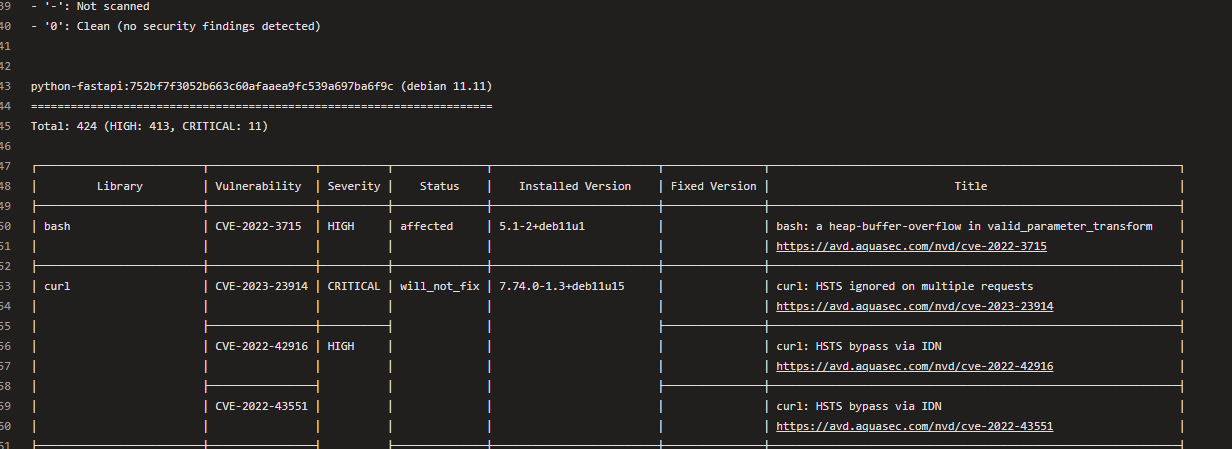Open the cve-2022-3715 aquasec link
Screen dimensions: 1232x449
[x=911, y=246]
